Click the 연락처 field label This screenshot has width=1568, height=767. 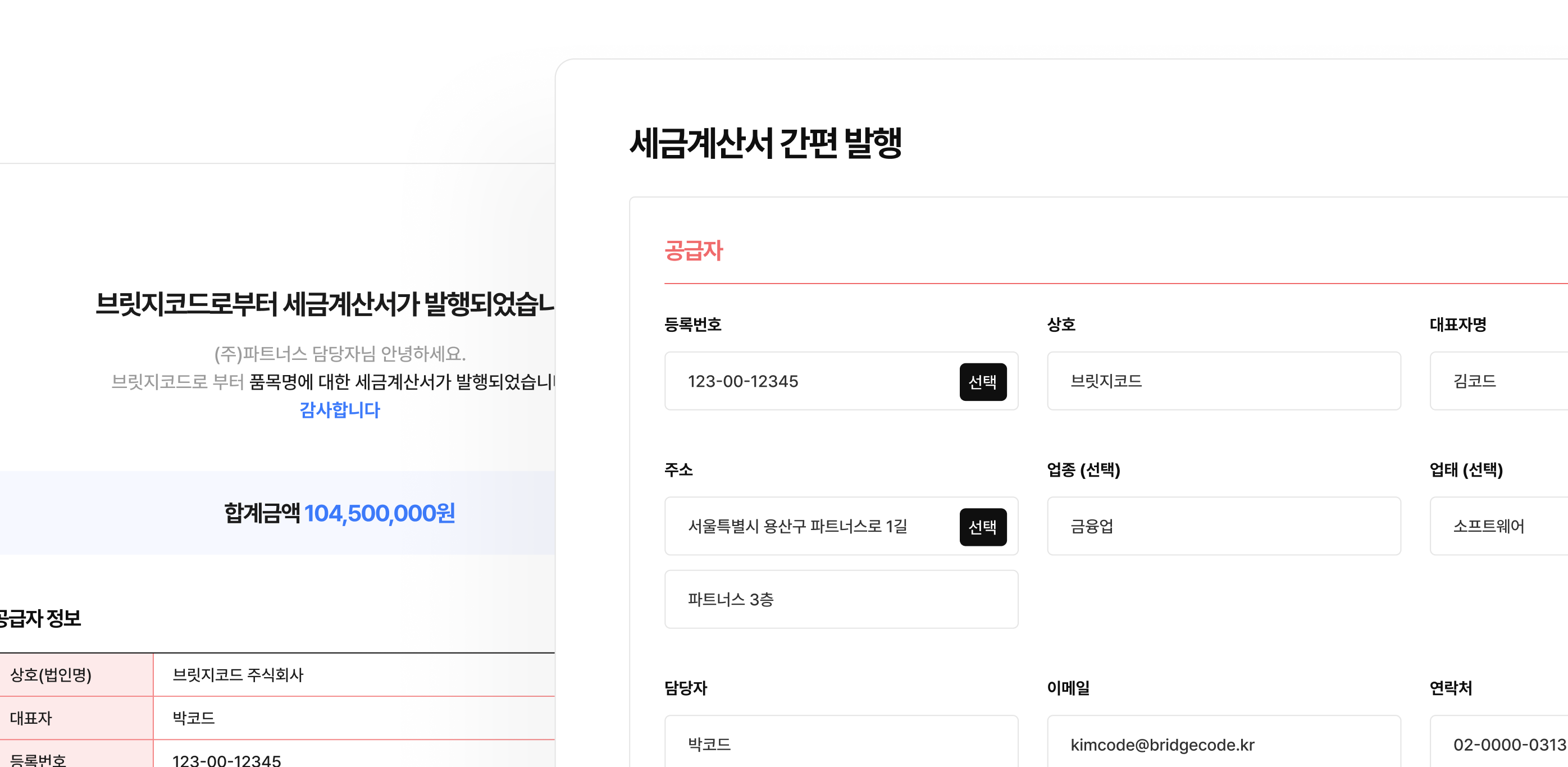click(x=1451, y=688)
